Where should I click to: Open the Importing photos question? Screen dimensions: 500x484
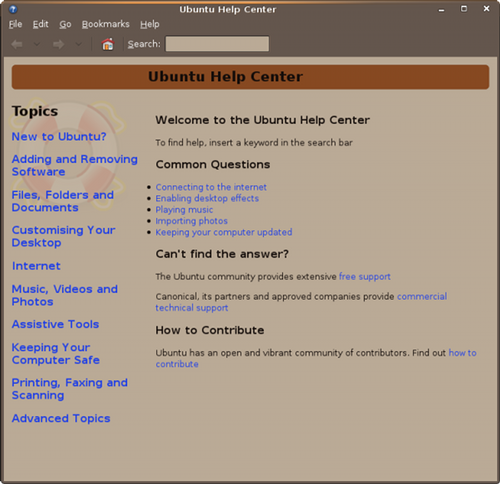[x=191, y=221]
